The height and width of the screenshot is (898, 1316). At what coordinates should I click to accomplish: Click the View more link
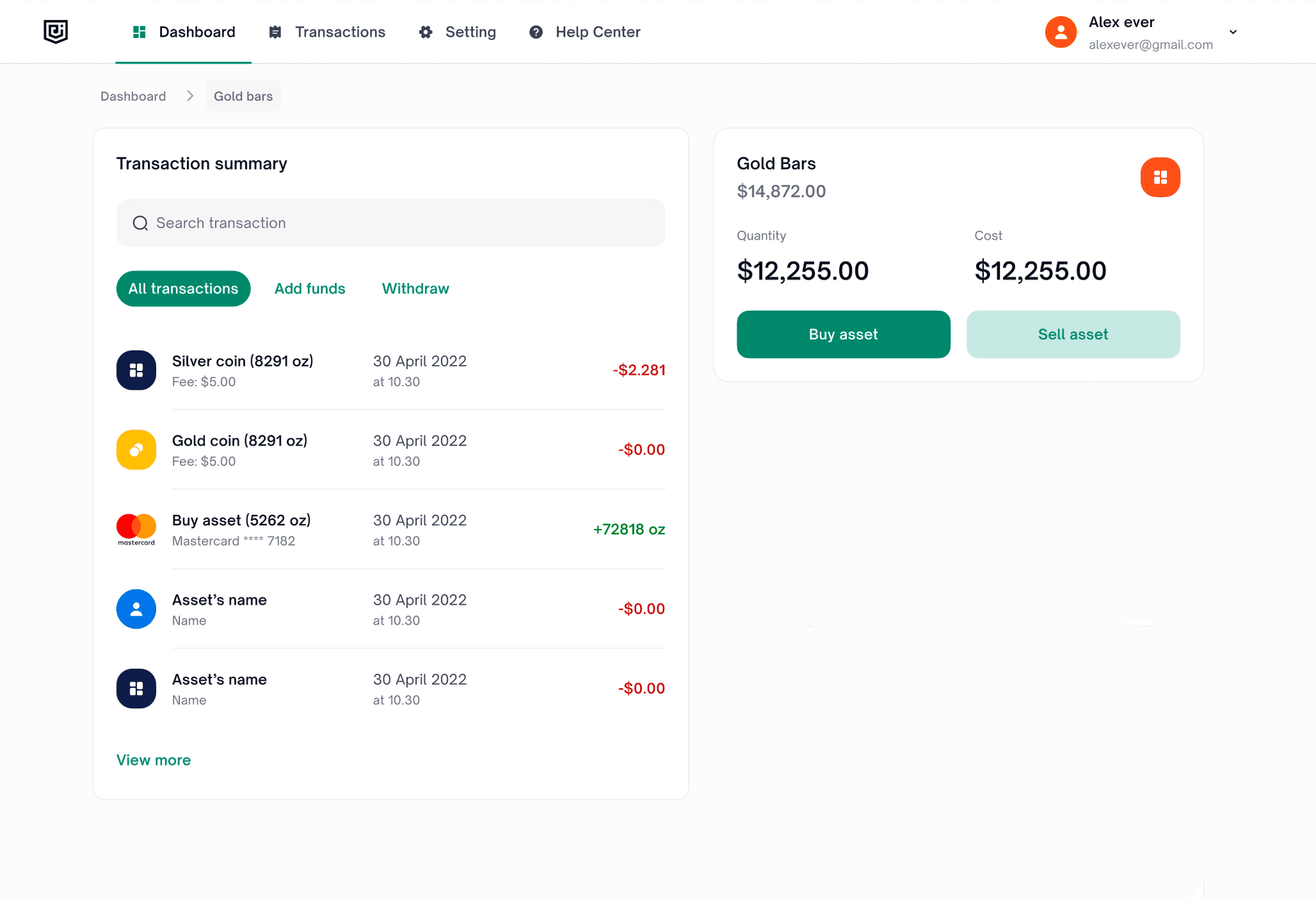(154, 760)
